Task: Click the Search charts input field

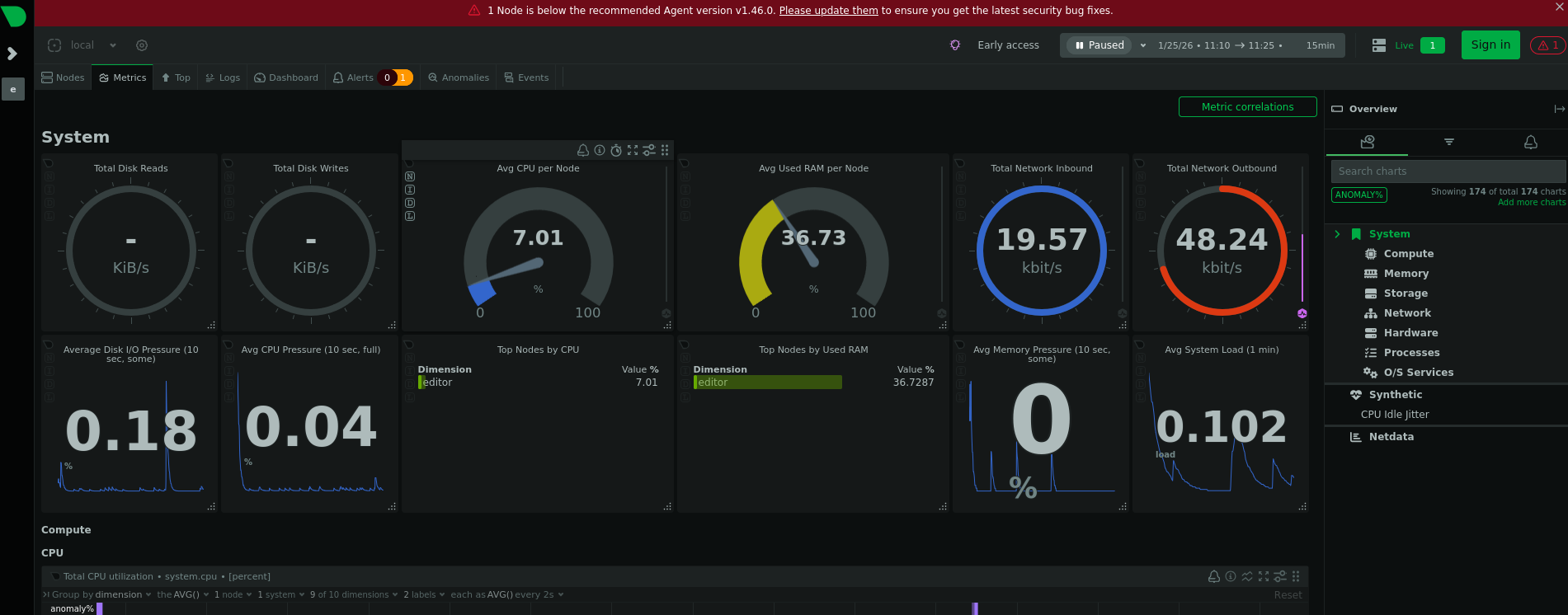Action: click(x=1448, y=171)
